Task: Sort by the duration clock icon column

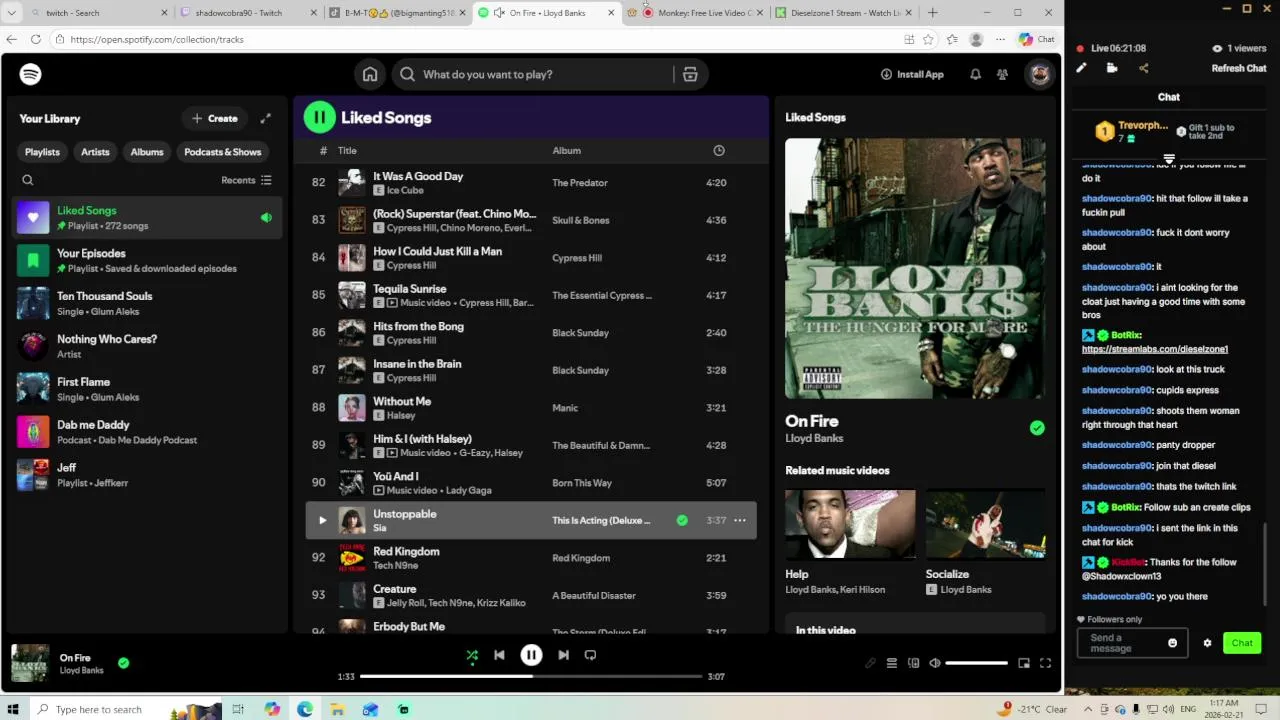Action: pyautogui.click(x=718, y=150)
